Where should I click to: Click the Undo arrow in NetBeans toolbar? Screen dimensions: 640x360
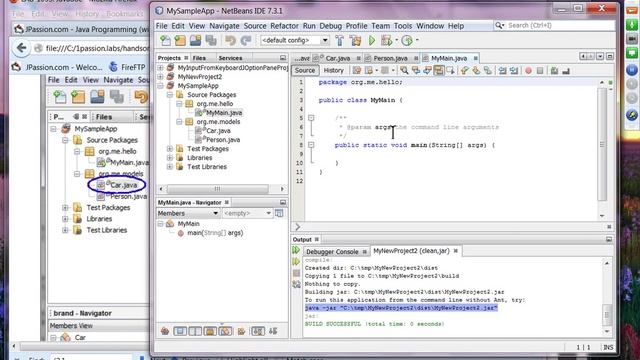point(230,40)
